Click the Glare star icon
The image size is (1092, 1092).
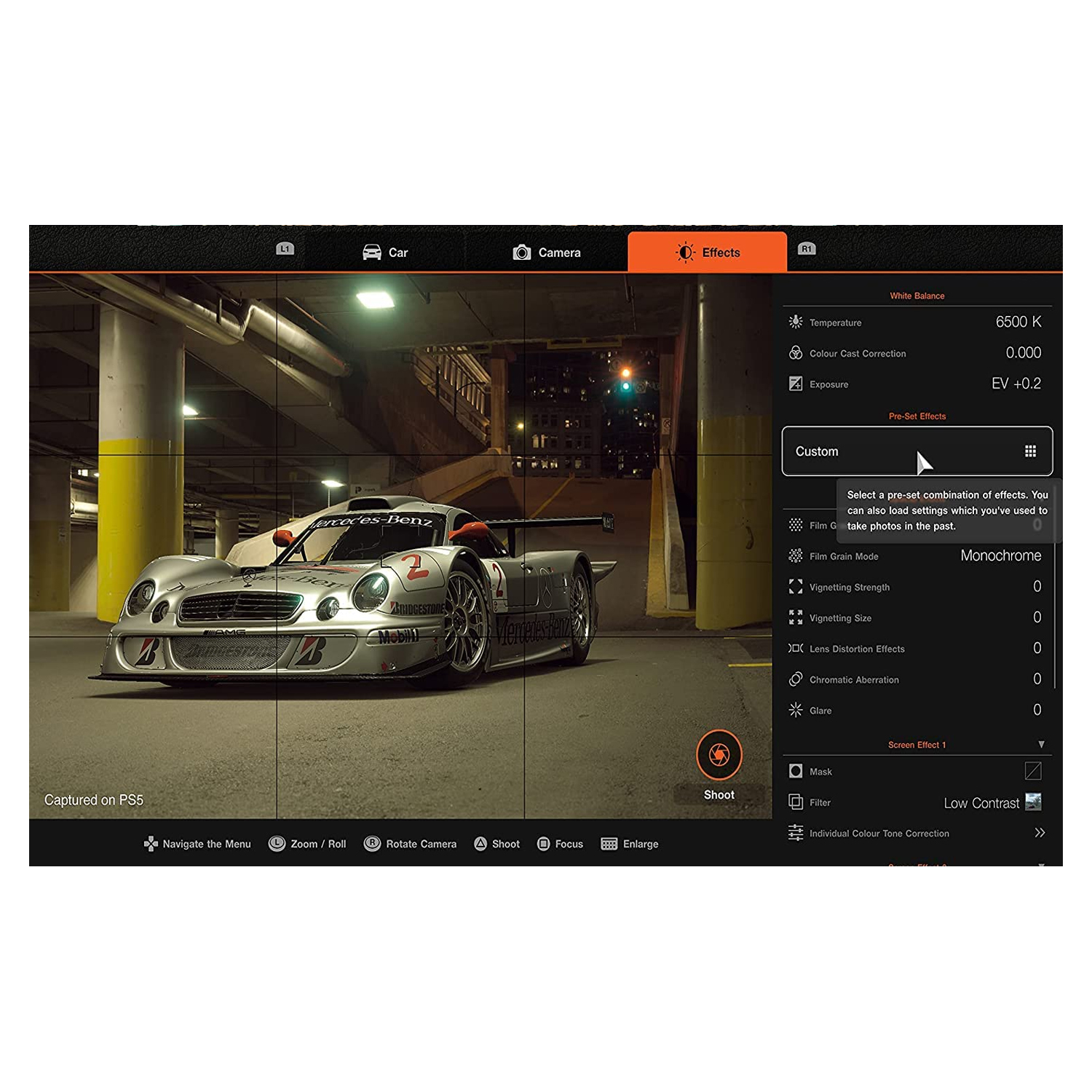coord(796,710)
